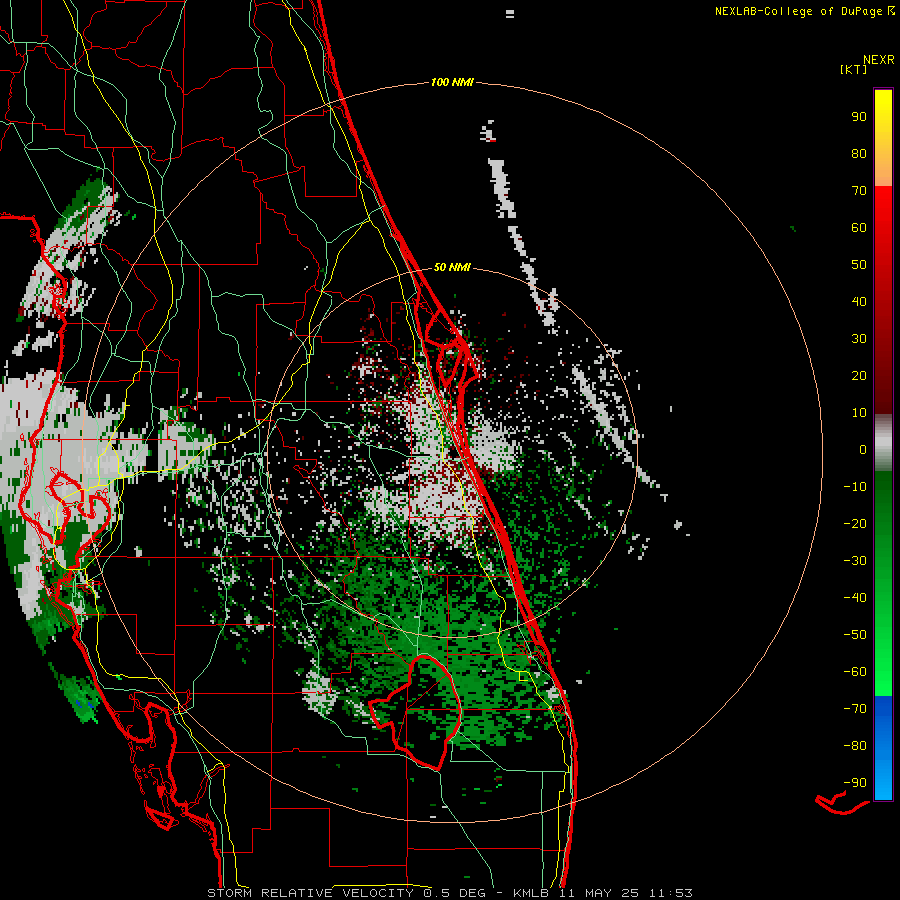Click the yellow top segment of color scale
The height and width of the screenshot is (900, 900).
[883, 138]
